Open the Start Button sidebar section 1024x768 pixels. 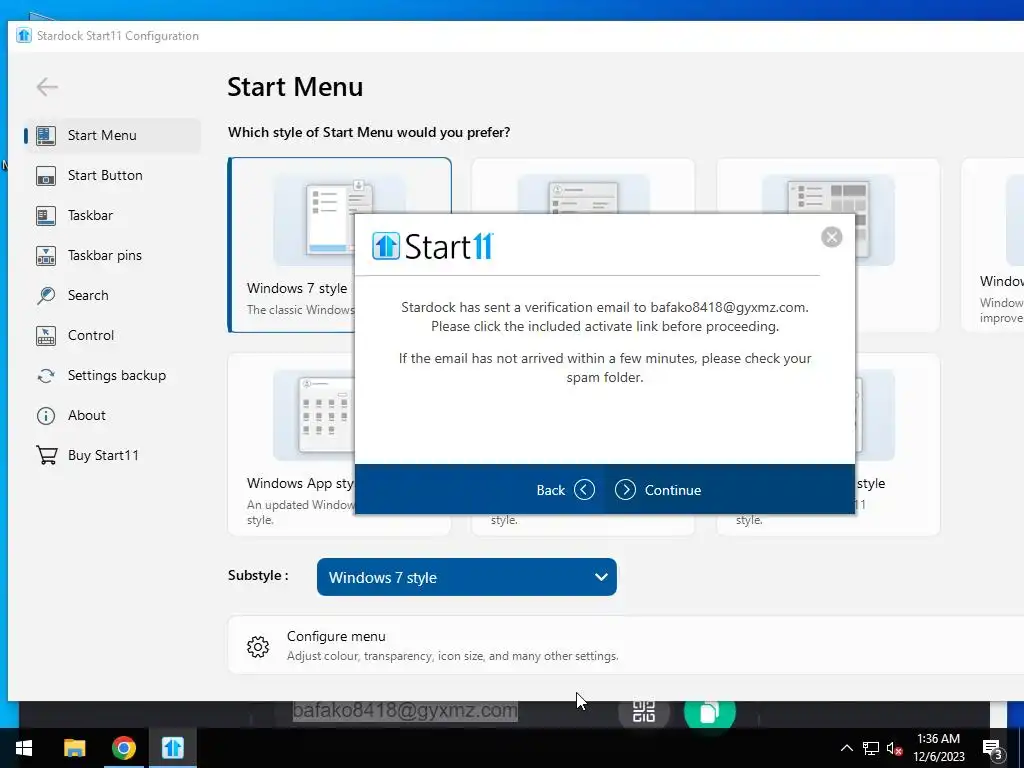tap(112, 175)
